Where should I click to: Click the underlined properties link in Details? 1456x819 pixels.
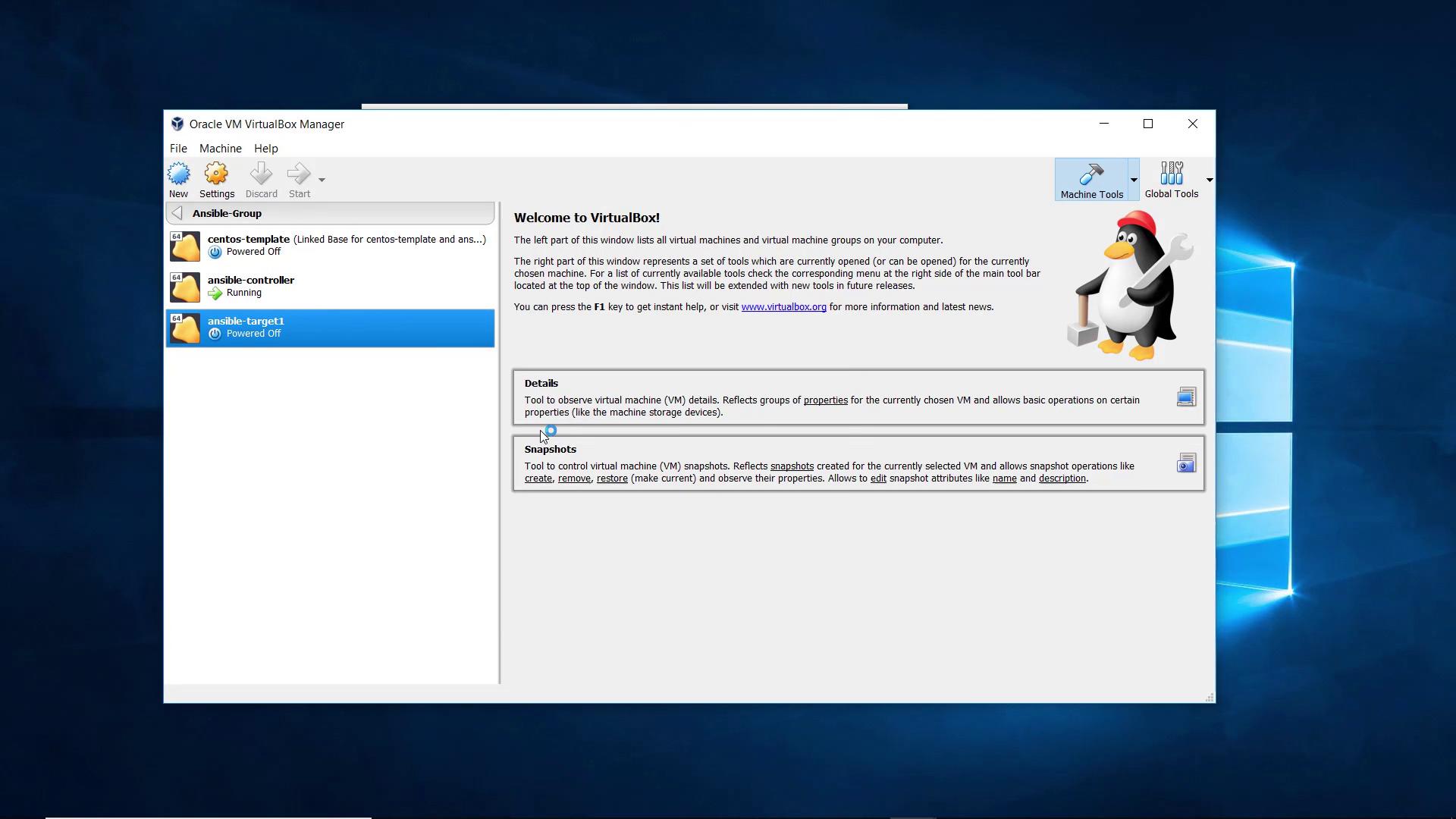825,400
